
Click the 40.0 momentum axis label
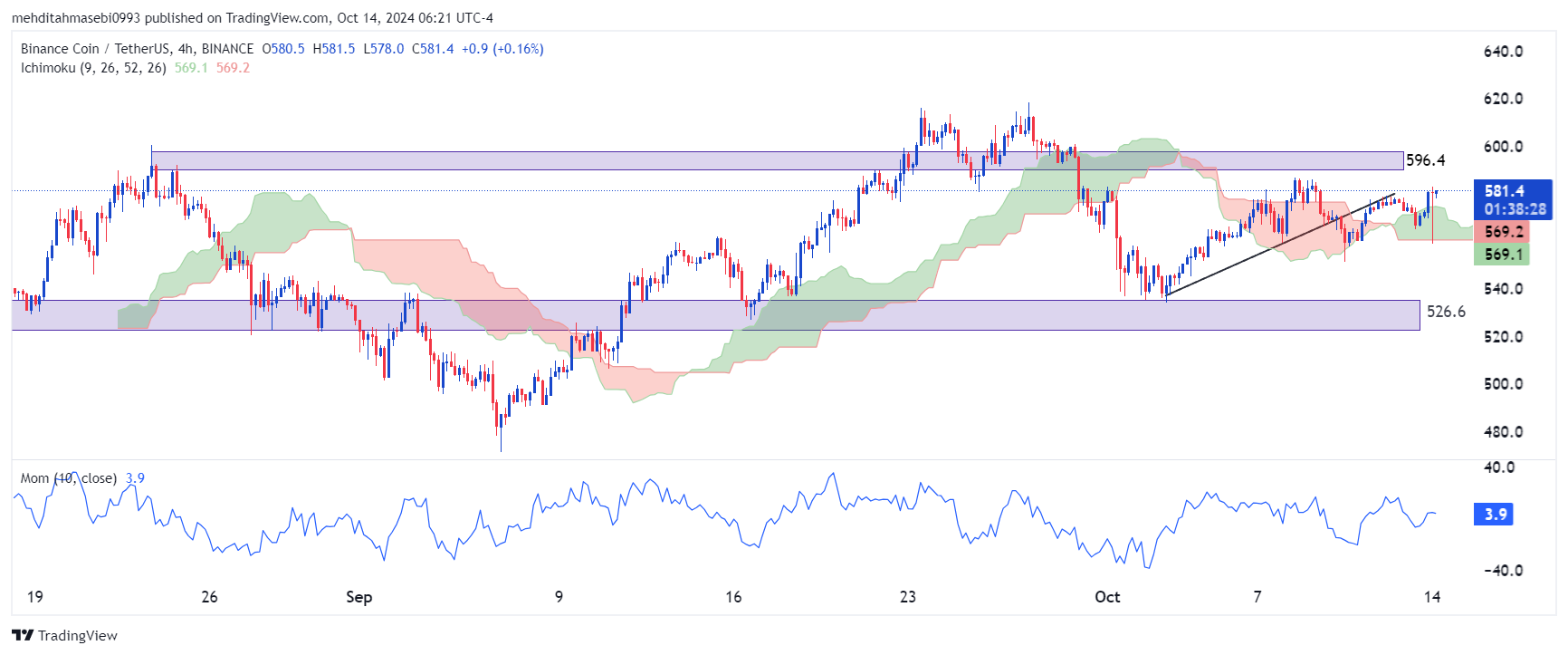pos(1499,467)
